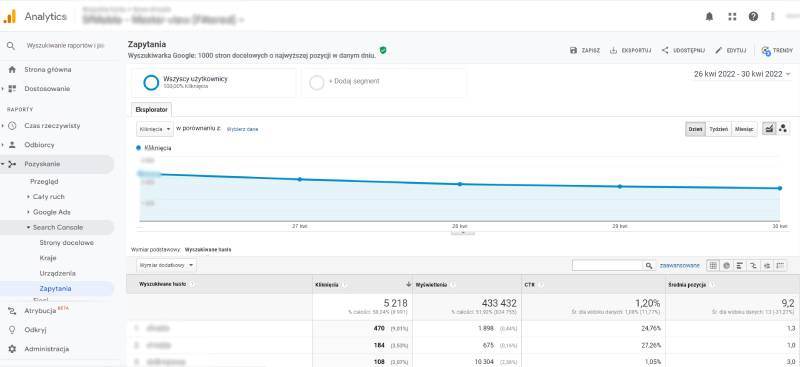Screen dimensions: 800x367
Task: Click the 28 kwi chart data point
Action: [460, 184]
